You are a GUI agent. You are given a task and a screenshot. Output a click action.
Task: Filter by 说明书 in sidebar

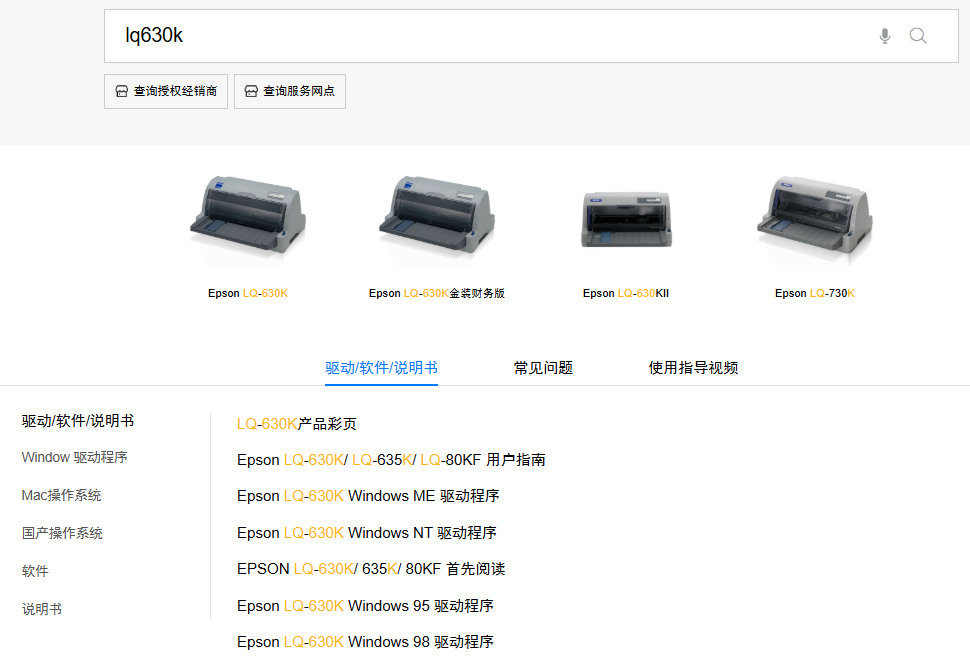41,609
